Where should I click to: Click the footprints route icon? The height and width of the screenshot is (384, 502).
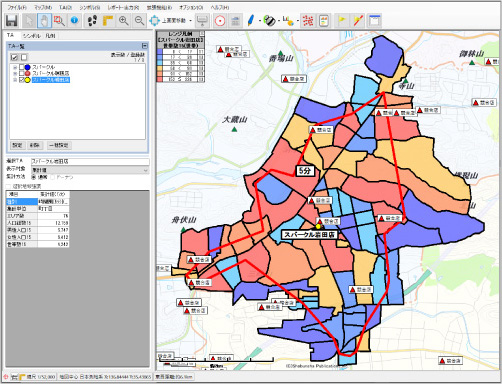pyautogui.click(x=92, y=21)
